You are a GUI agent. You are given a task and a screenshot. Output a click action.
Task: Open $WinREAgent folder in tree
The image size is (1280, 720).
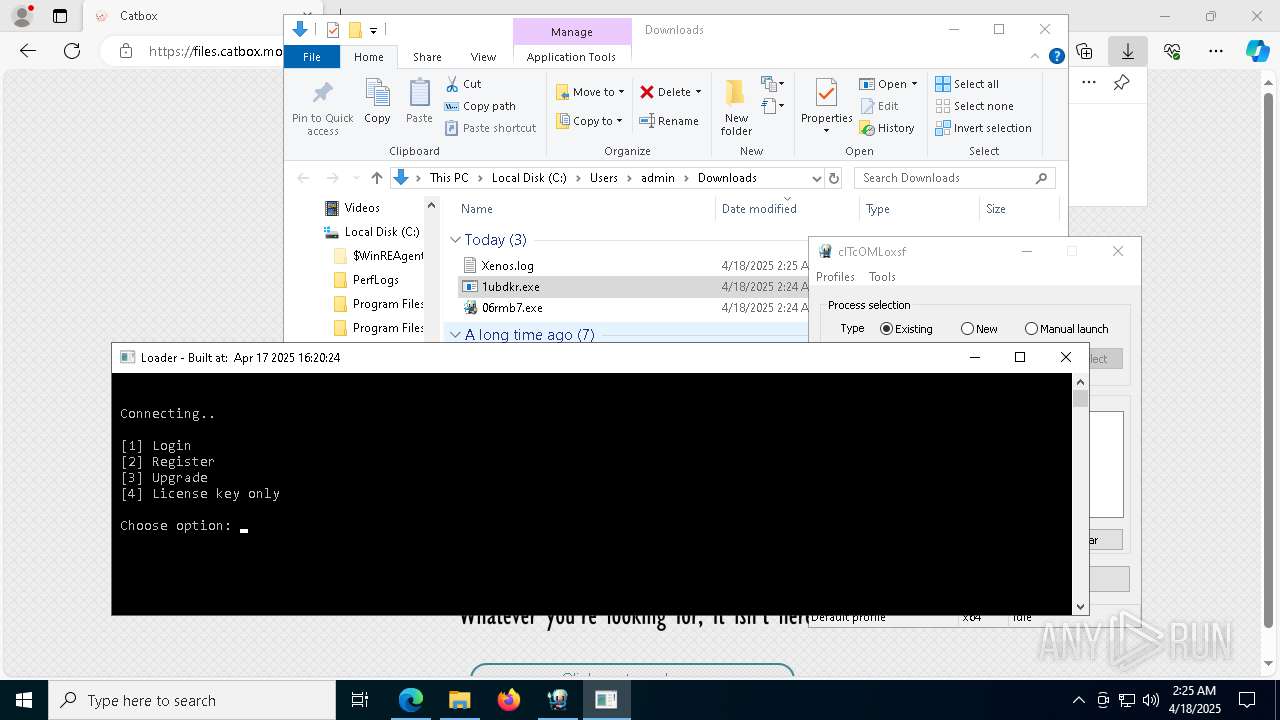pos(388,256)
